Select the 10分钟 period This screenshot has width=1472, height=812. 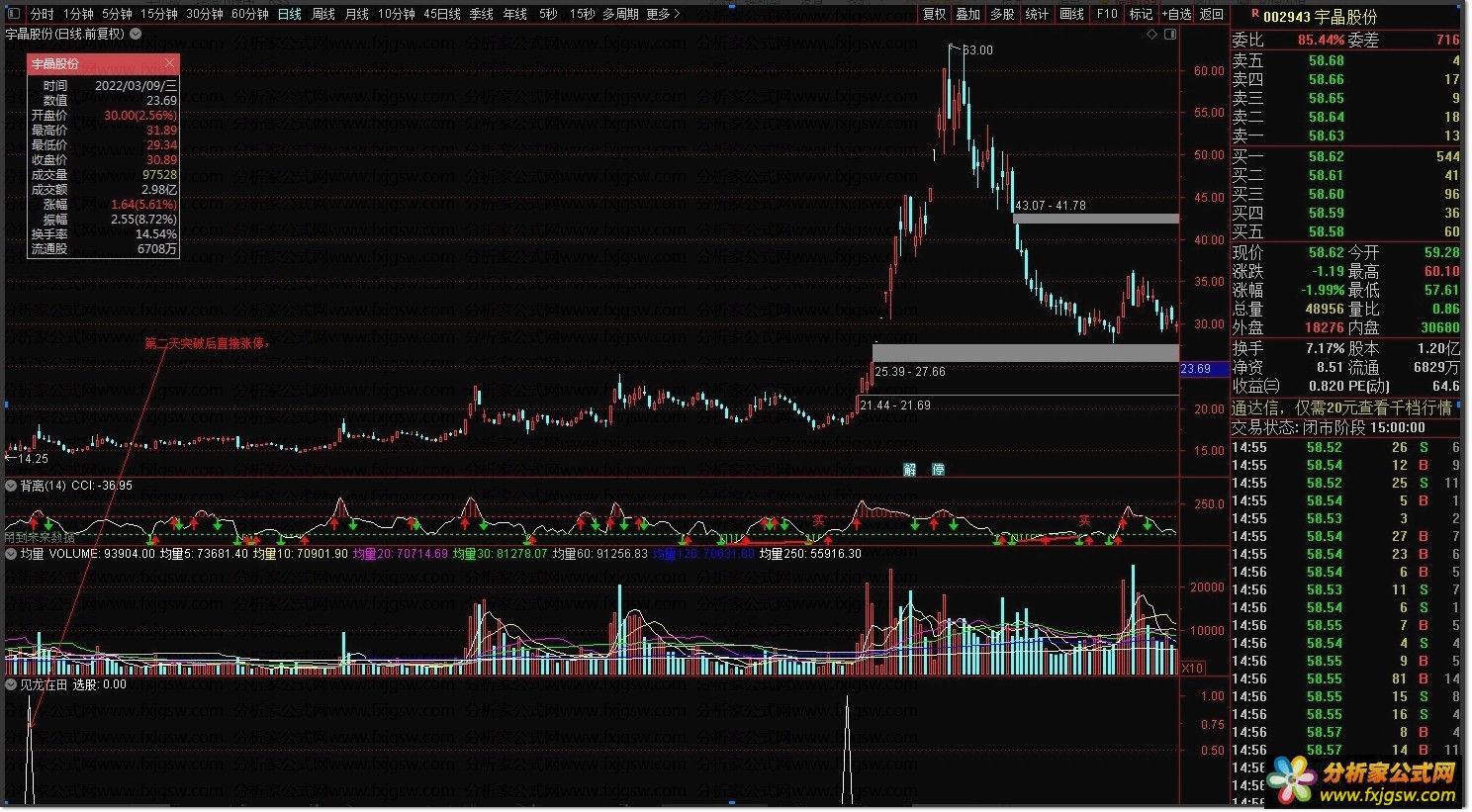click(x=397, y=14)
